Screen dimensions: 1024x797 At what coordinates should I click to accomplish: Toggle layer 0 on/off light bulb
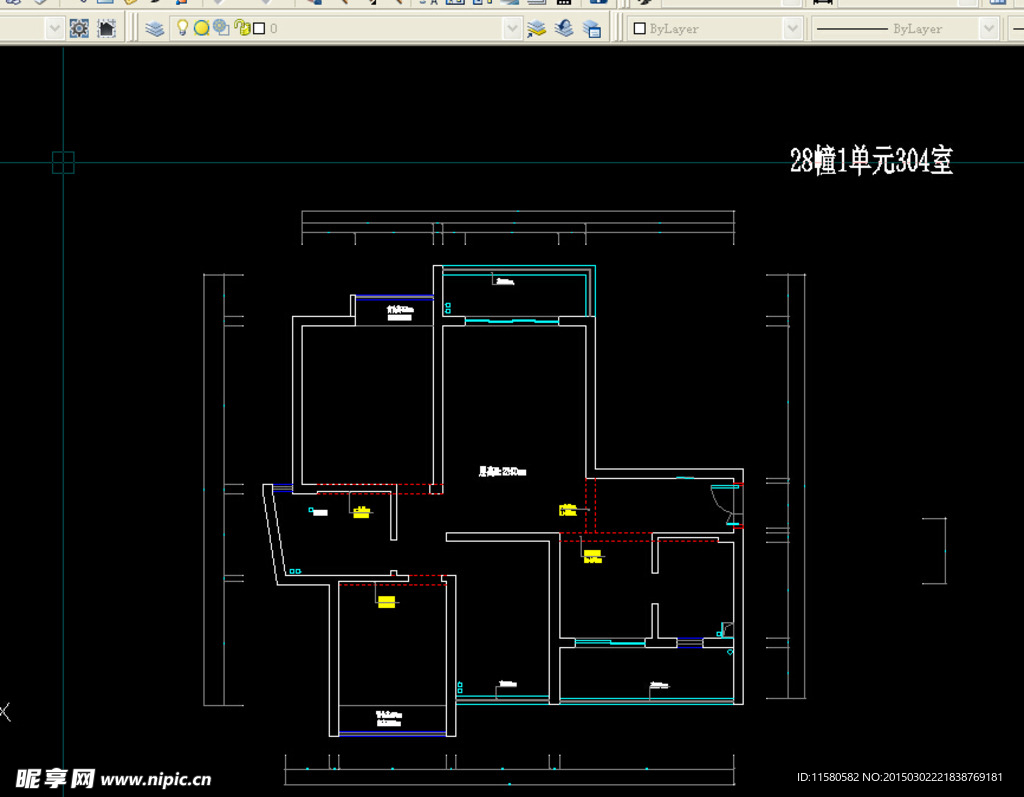(x=183, y=29)
